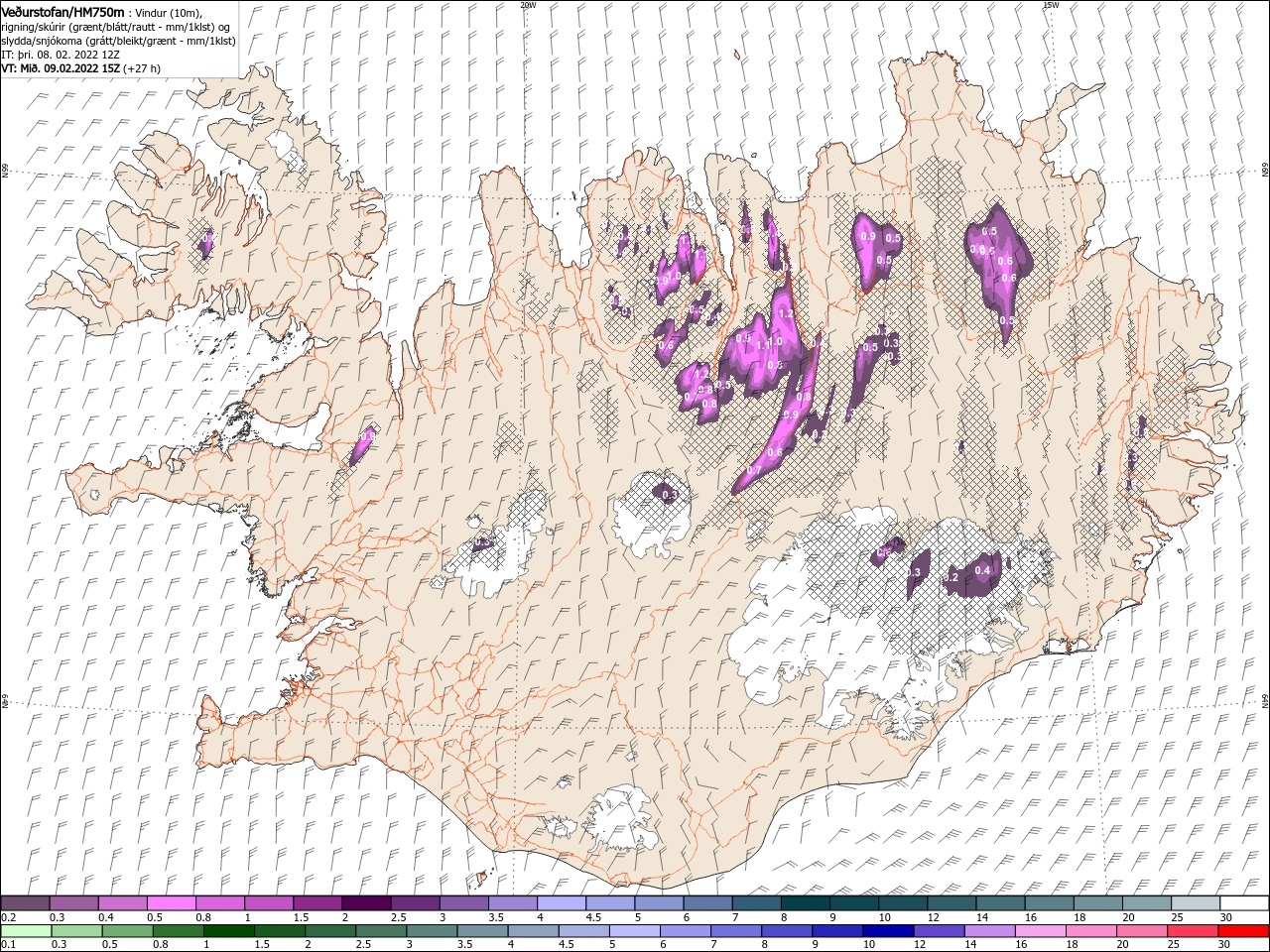Screen dimensions: 1270x952
Task: Pick the bright red 30 swatch, lower legend
Action: coord(1243,931)
